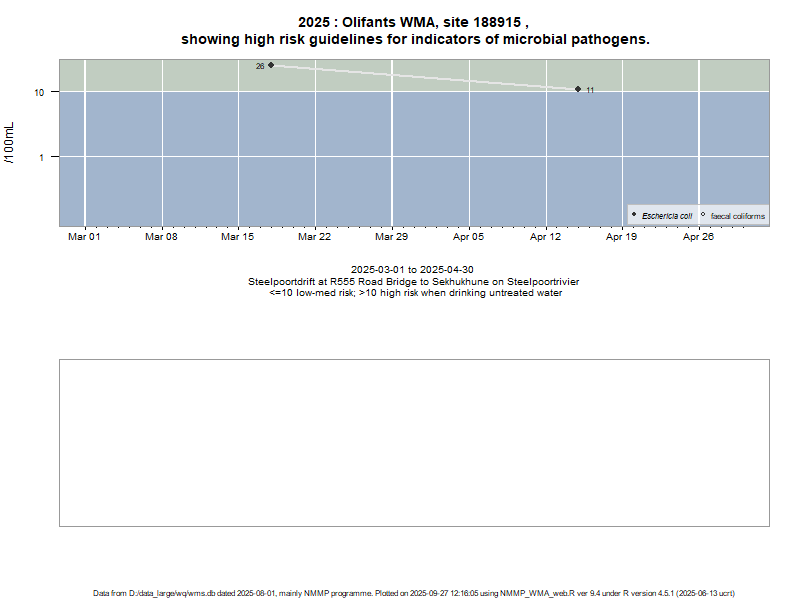The image size is (800, 600).
Task: Select the Escherichia coli legend label
Action: point(667,216)
